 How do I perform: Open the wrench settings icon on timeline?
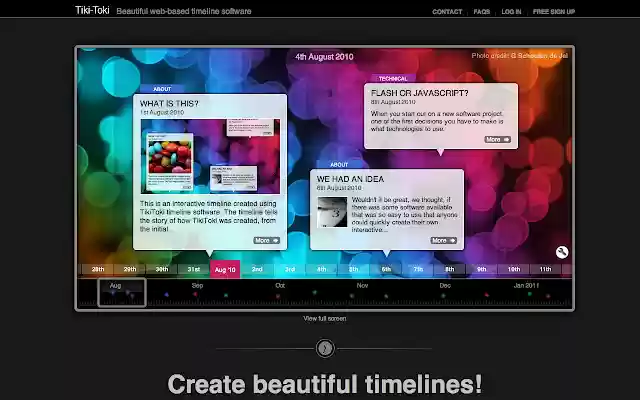[562, 252]
